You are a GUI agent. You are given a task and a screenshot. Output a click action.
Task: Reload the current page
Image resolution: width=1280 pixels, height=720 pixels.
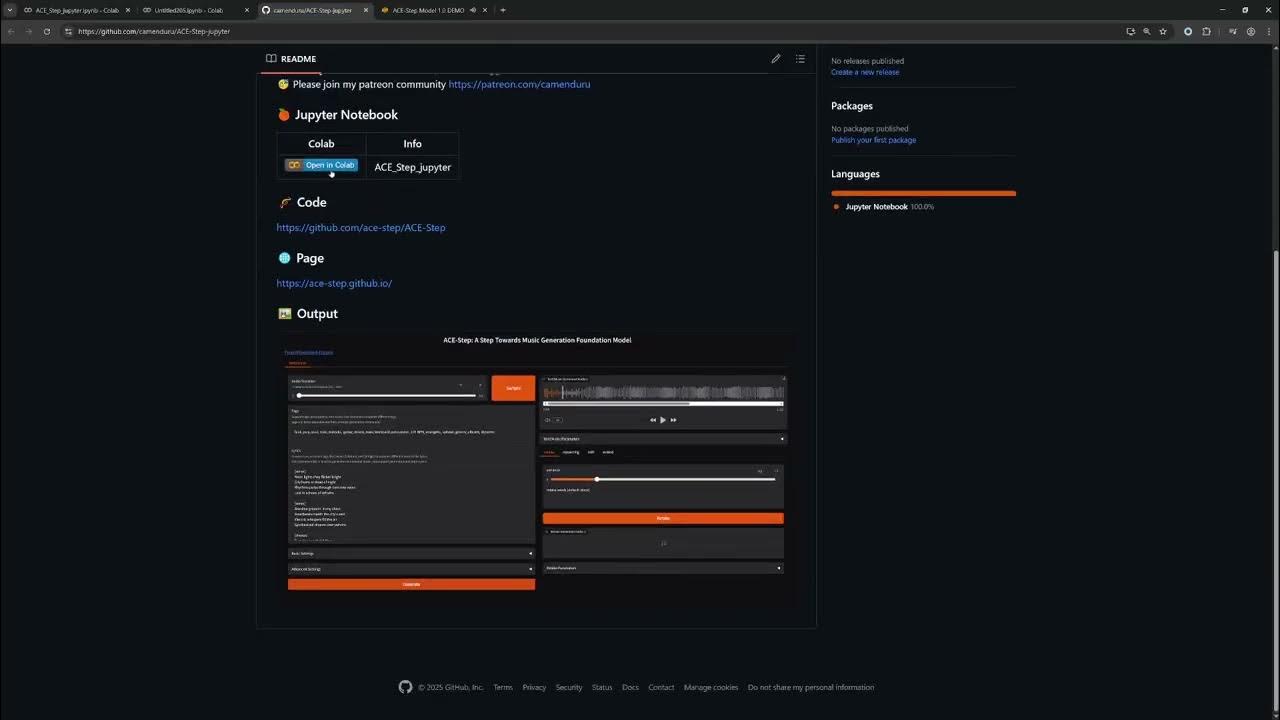(45, 31)
